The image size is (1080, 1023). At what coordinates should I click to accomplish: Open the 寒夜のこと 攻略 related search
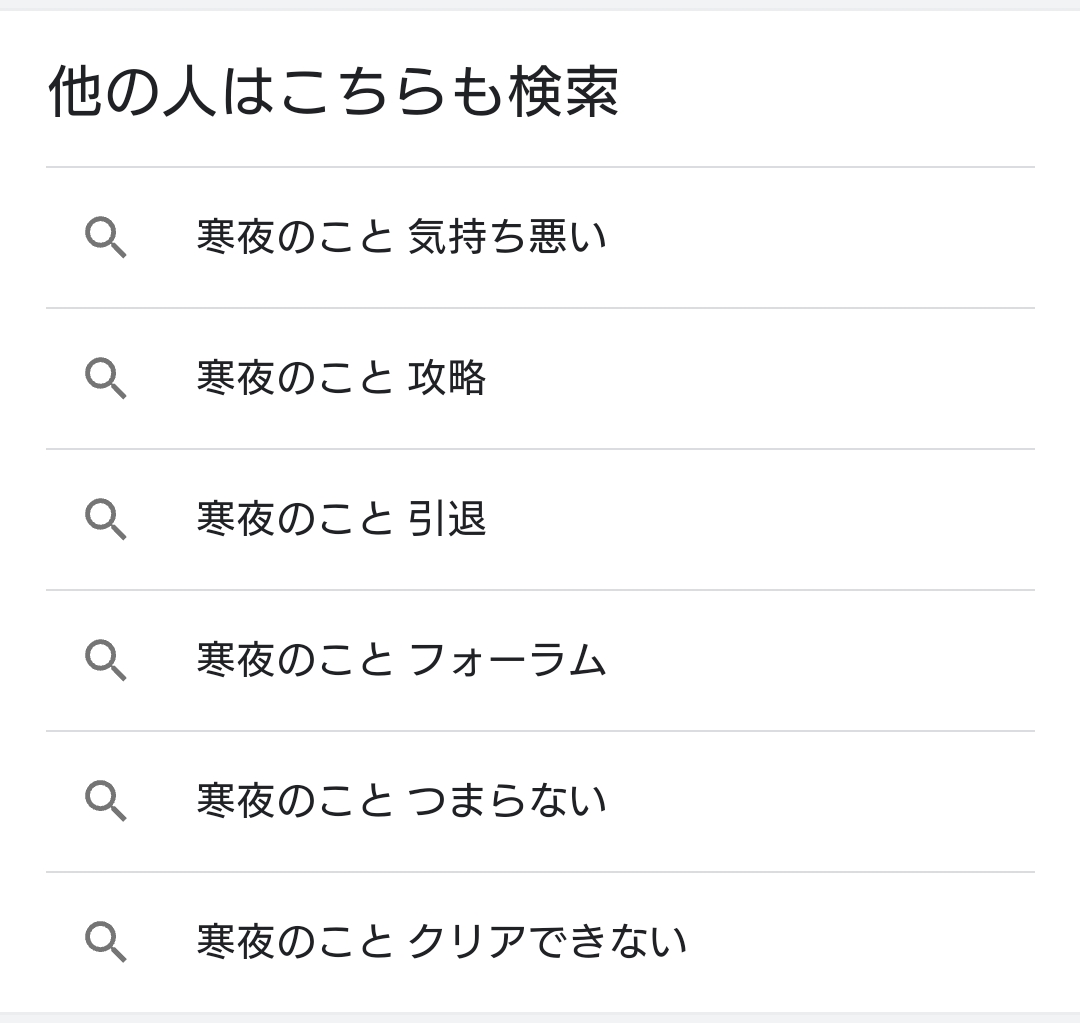coord(341,379)
